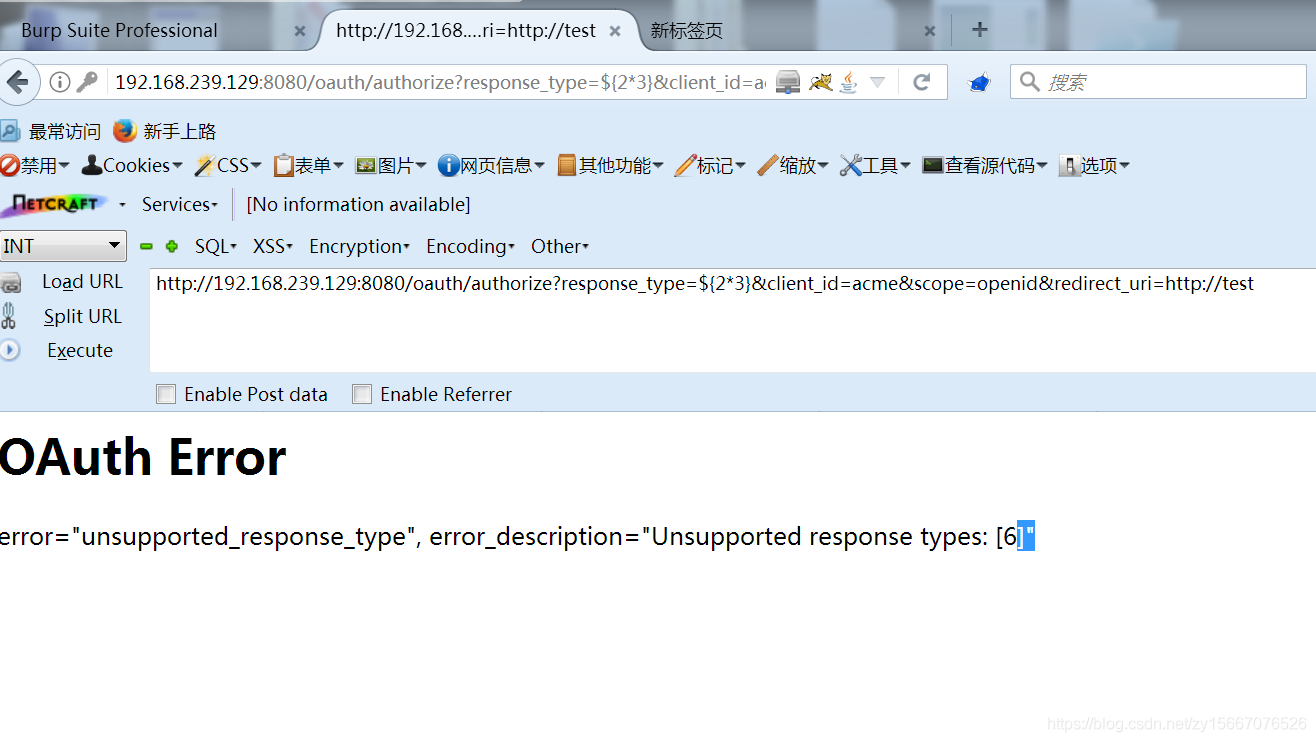This screenshot has width=1316, height=742.
Task: Open the 新手上路 Firefox bookmark
Action: pos(165,131)
